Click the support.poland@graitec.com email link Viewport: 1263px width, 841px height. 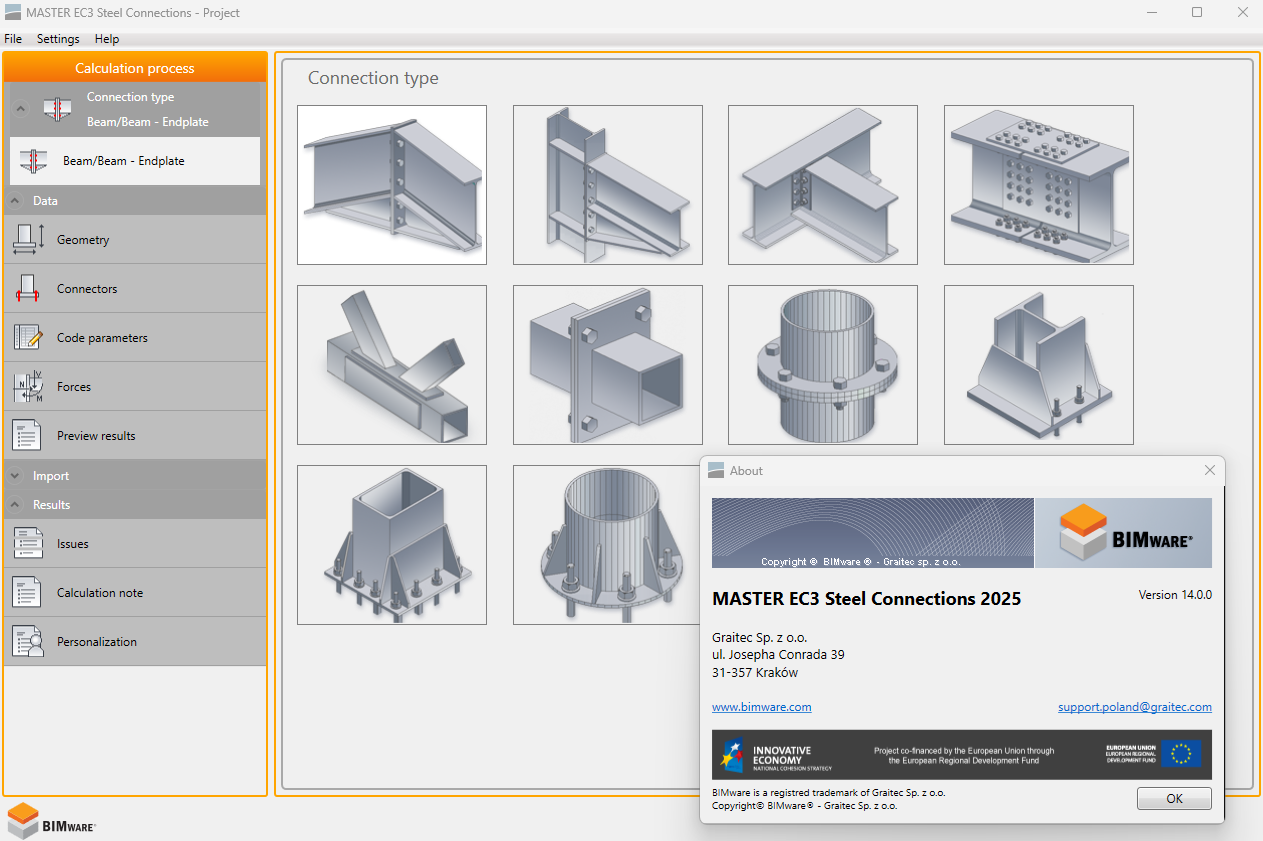pos(1134,707)
